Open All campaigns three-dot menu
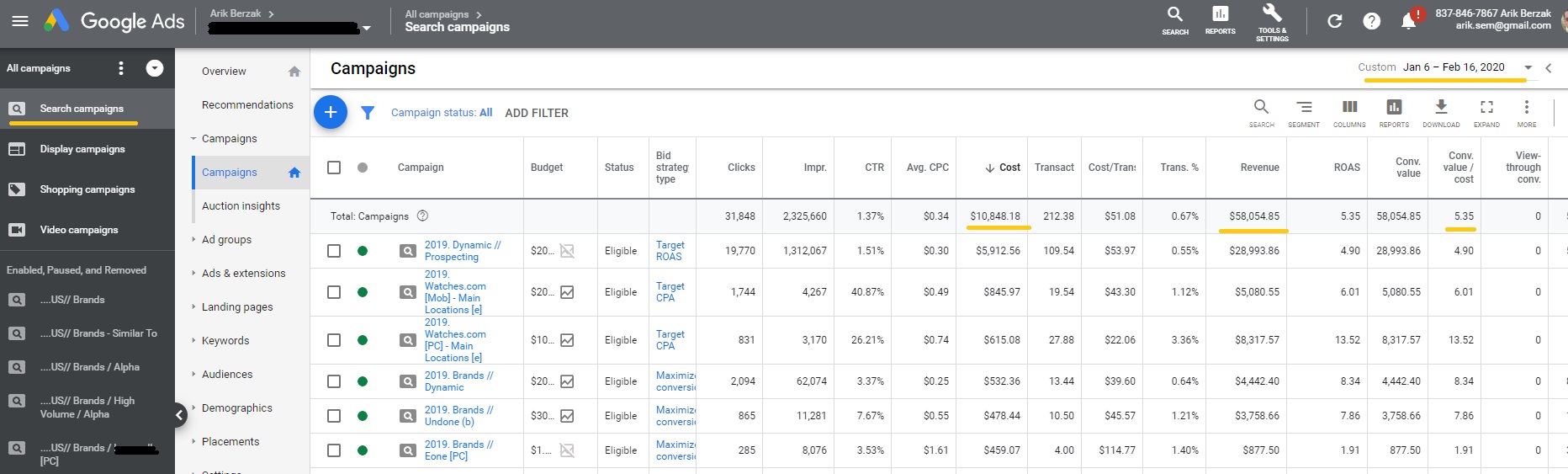The width and height of the screenshot is (1568, 474). pos(121,68)
